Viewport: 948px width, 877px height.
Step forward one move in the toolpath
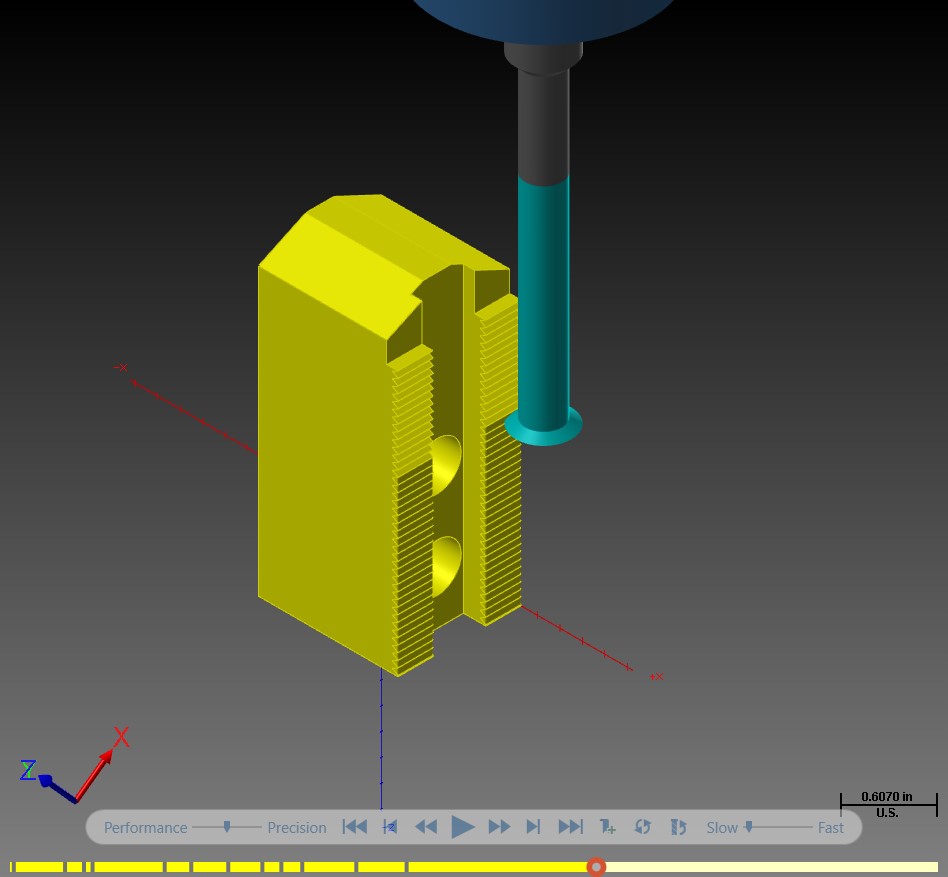coord(533,827)
